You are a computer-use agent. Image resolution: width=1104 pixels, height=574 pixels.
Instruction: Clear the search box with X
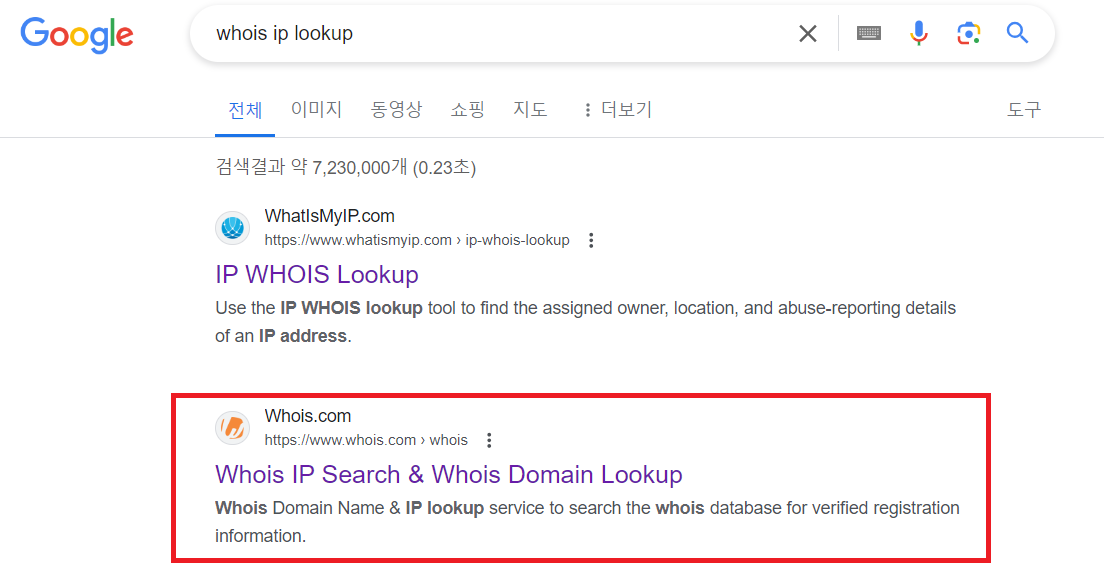click(x=808, y=33)
